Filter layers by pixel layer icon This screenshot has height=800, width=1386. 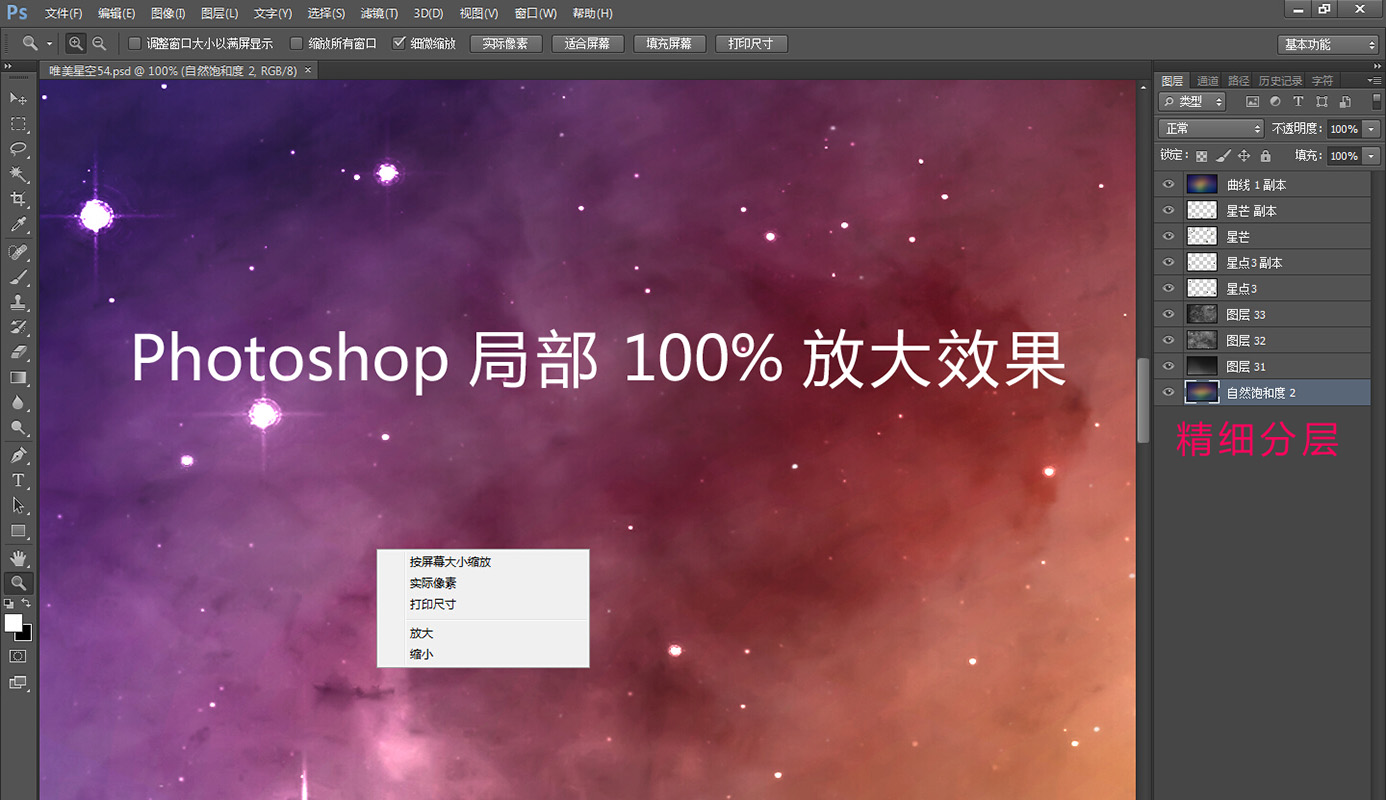click(x=1252, y=102)
